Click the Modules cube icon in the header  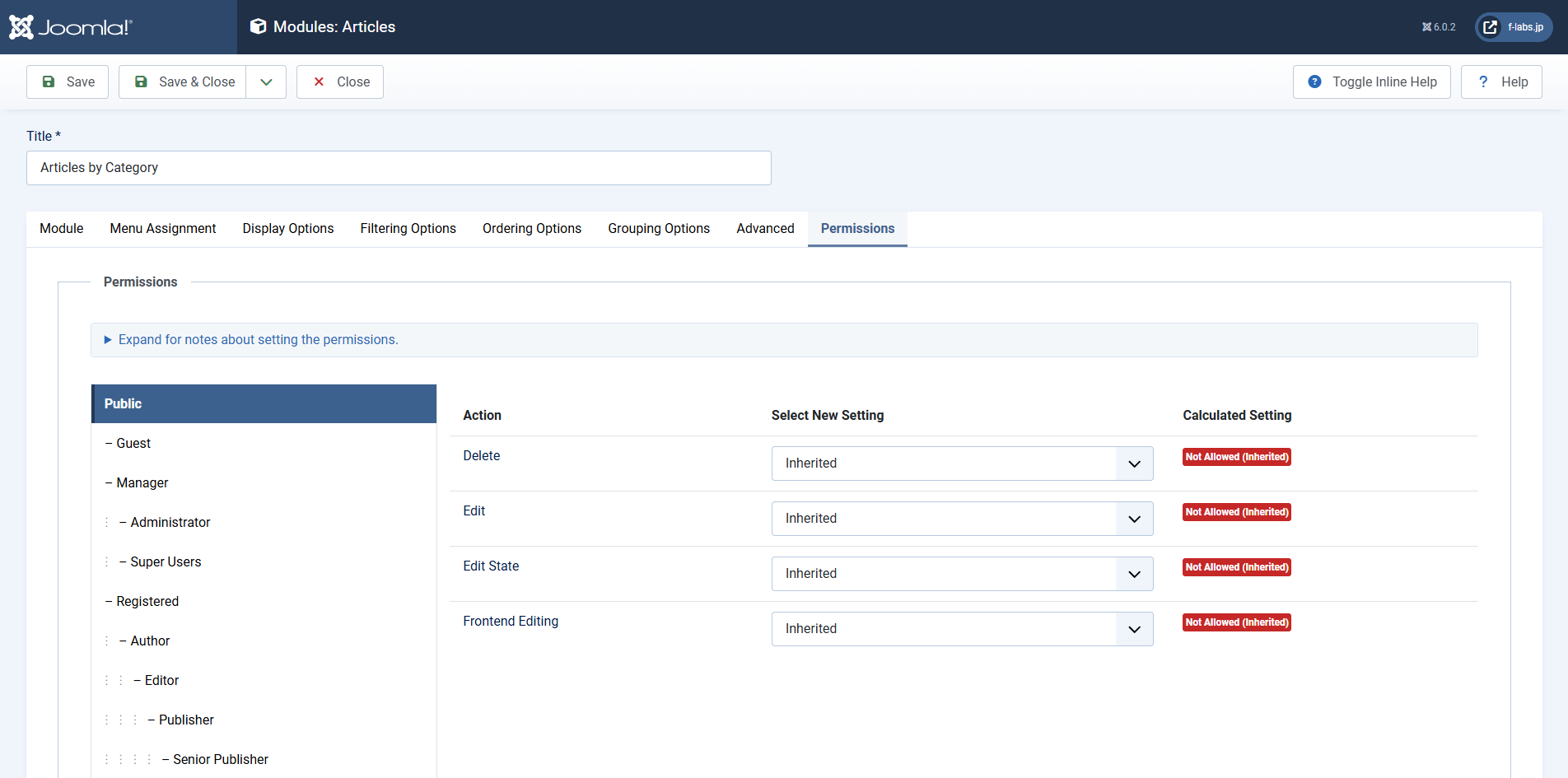coord(259,26)
